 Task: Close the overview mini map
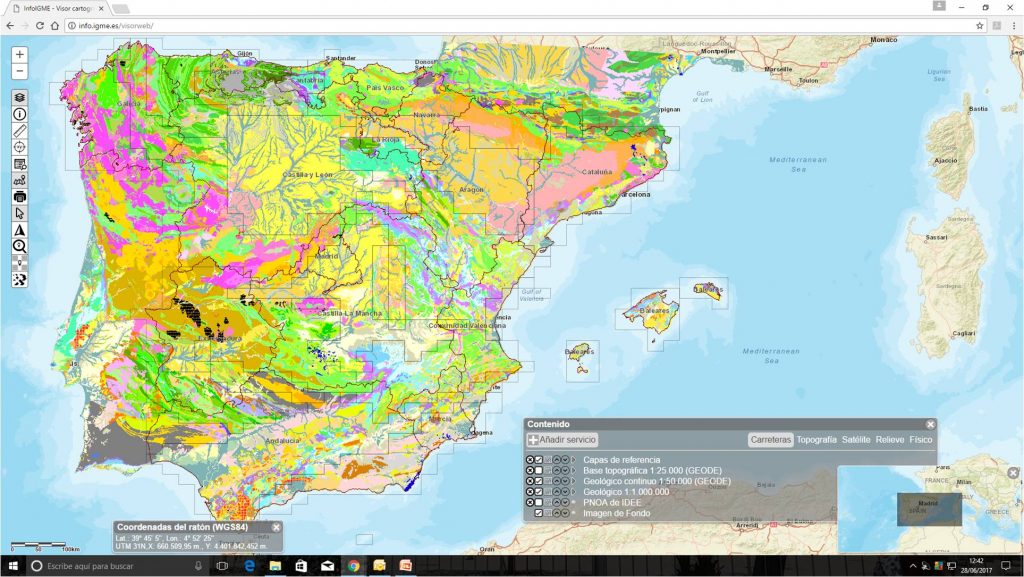[x=1013, y=473]
